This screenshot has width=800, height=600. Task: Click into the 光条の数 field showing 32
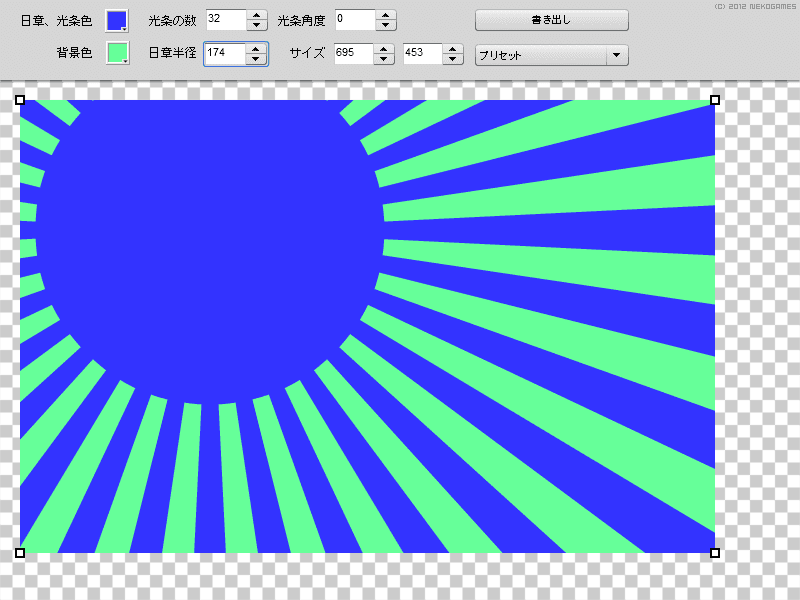[226, 20]
